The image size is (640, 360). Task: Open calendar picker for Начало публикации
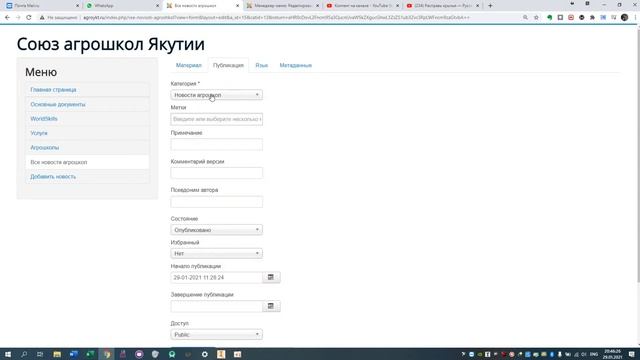click(271, 278)
